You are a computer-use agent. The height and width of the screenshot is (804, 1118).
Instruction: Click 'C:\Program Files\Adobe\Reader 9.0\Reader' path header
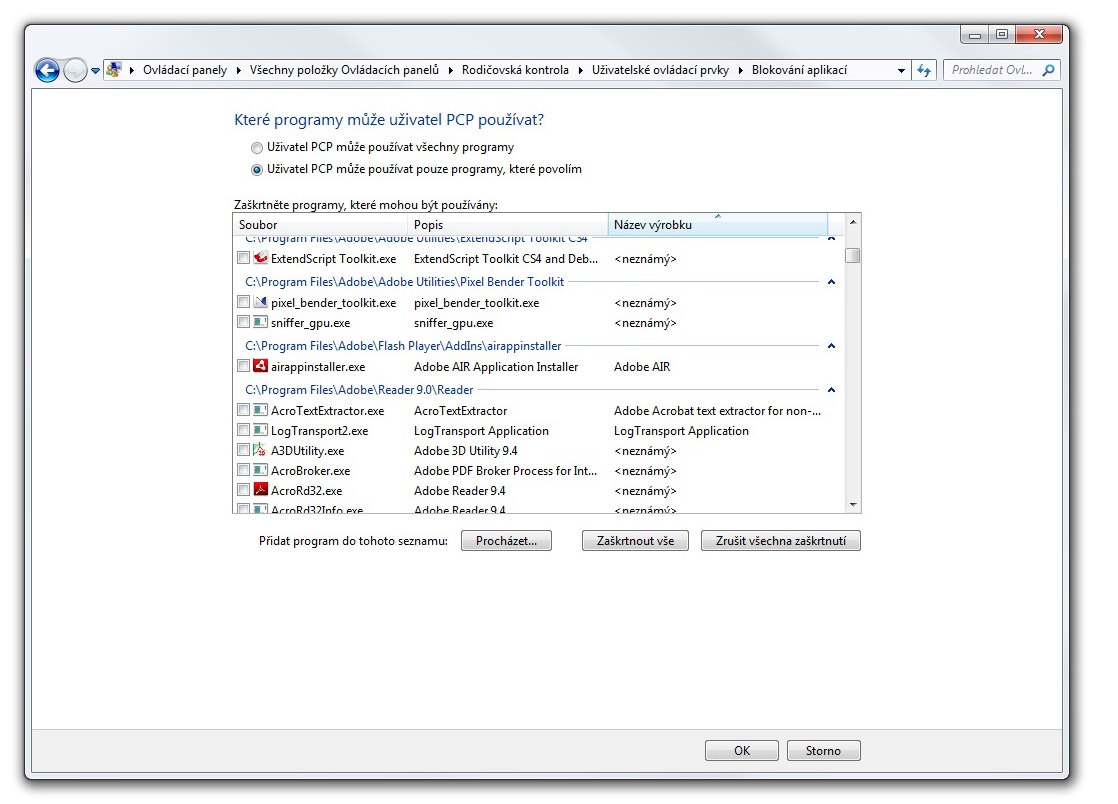click(x=359, y=390)
